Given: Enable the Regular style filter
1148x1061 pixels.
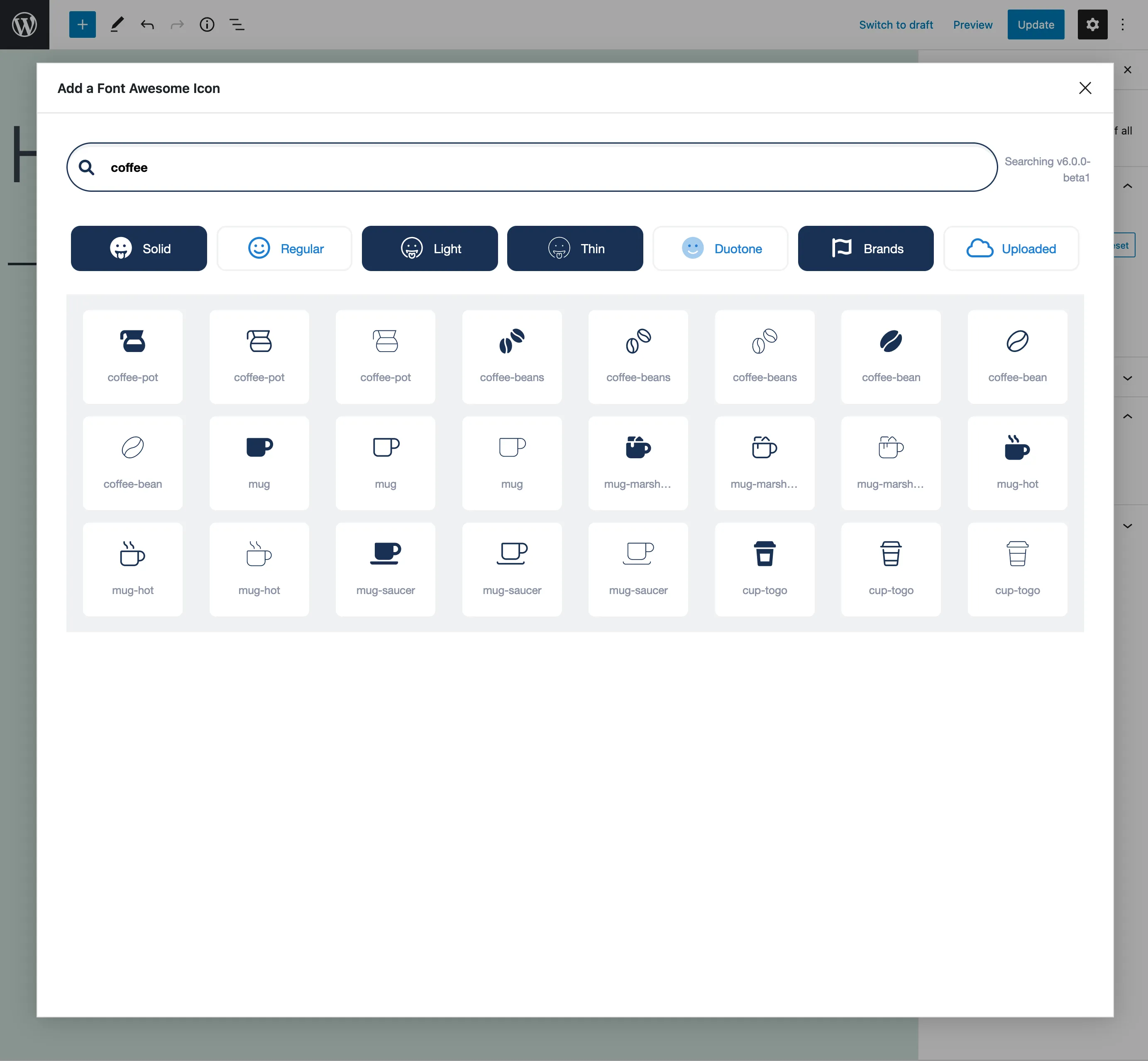Looking at the screenshot, I should tap(284, 248).
